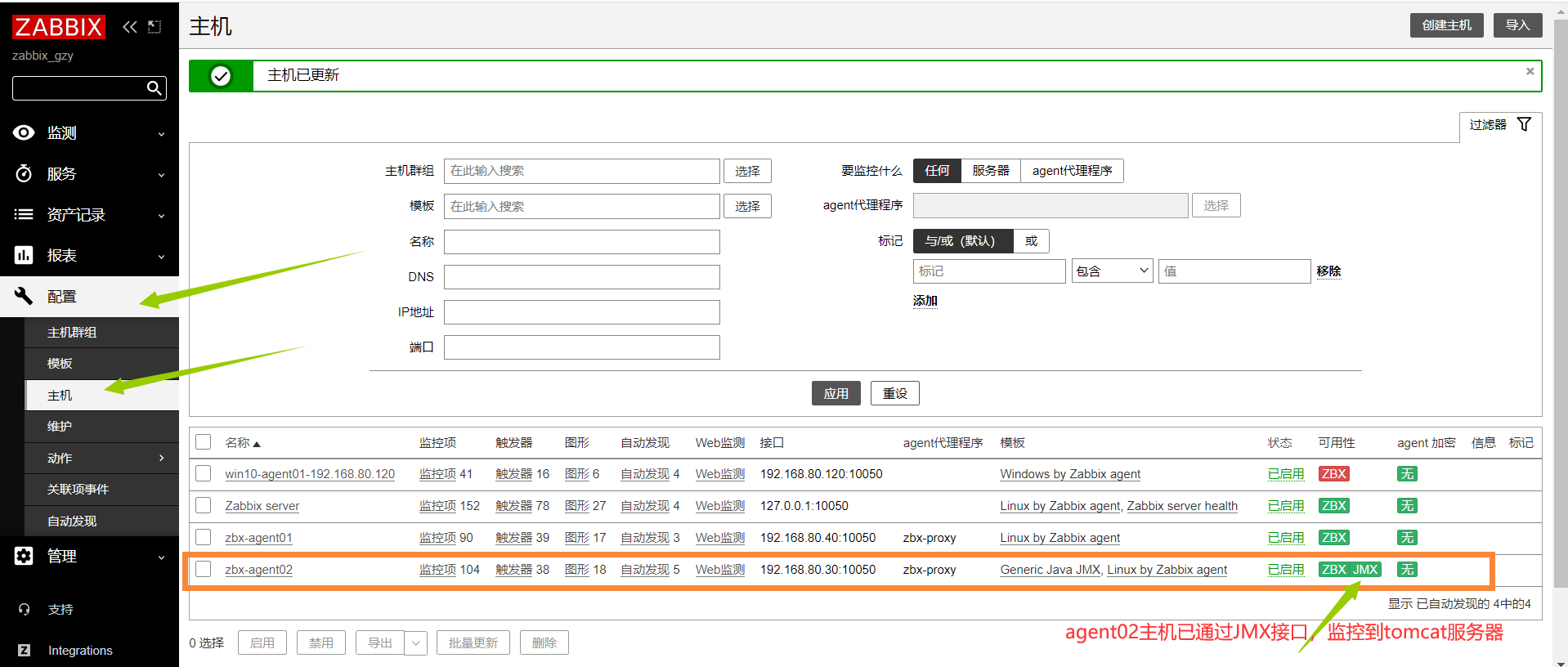This screenshot has height=667, width=1568.
Task: Select 与/或 (默认) tag mode
Action: coord(963,241)
